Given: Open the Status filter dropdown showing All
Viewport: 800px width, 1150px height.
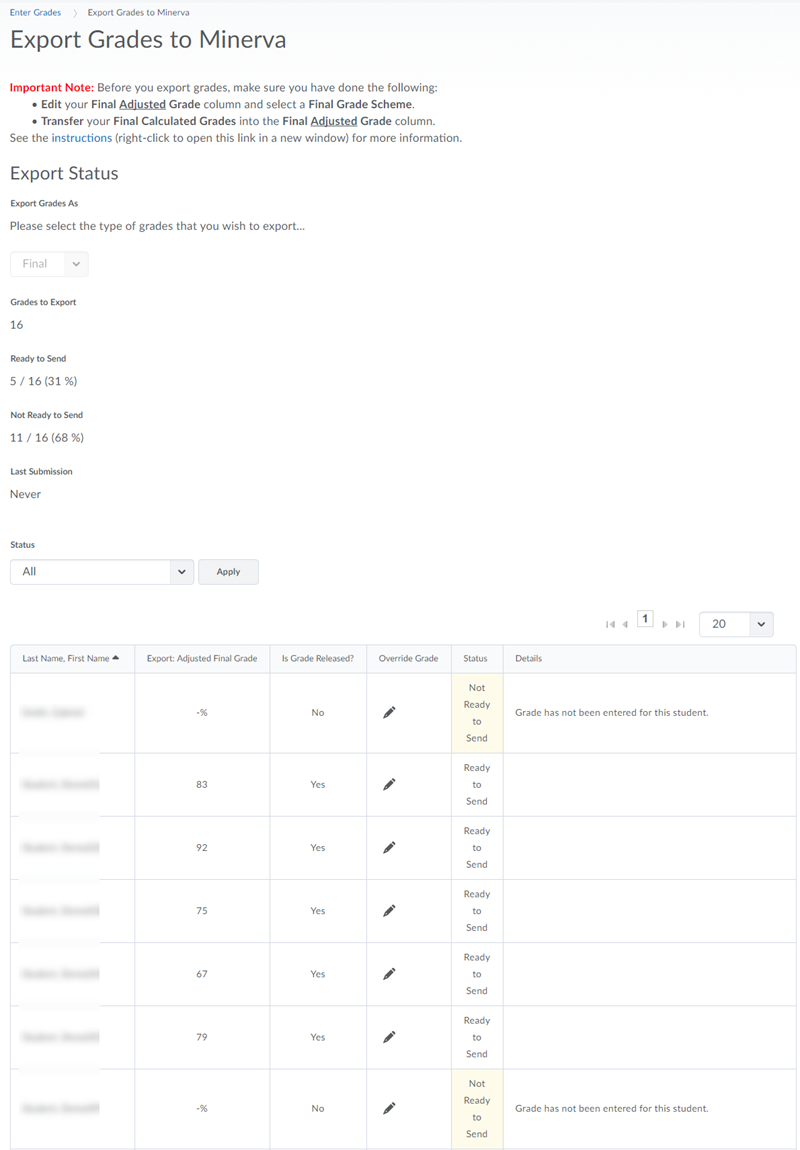Looking at the screenshot, I should tap(100, 571).
